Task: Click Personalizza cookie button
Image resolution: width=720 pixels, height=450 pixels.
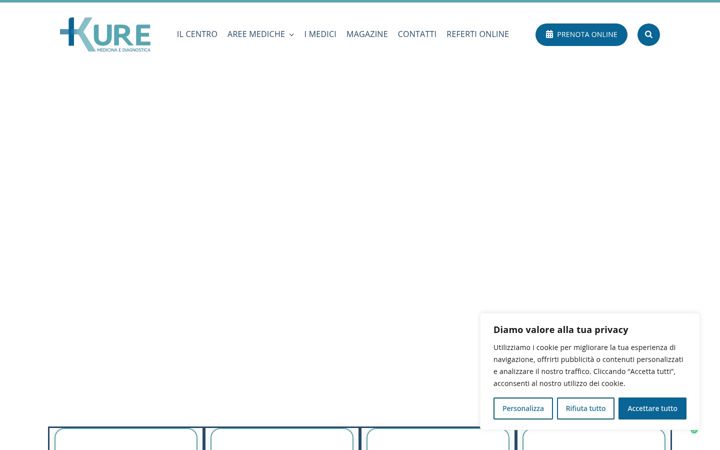Action: [523, 408]
